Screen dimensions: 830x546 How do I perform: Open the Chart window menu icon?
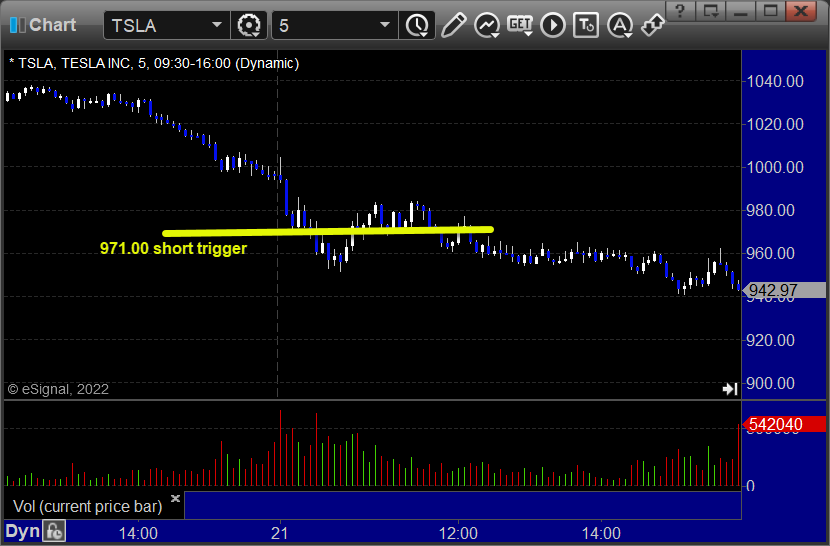tap(17, 25)
